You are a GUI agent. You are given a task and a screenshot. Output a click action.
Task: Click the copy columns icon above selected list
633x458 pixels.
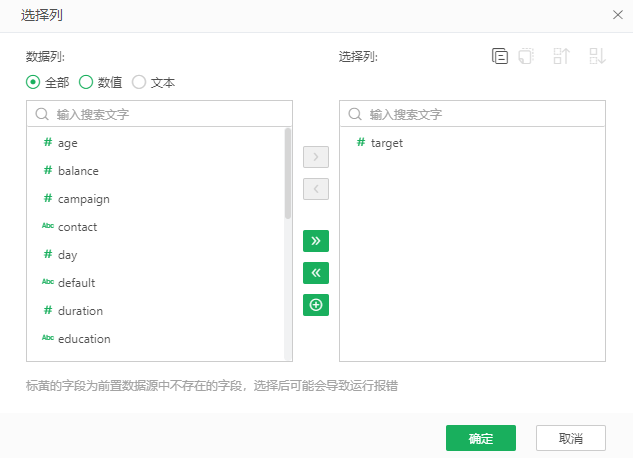500,57
